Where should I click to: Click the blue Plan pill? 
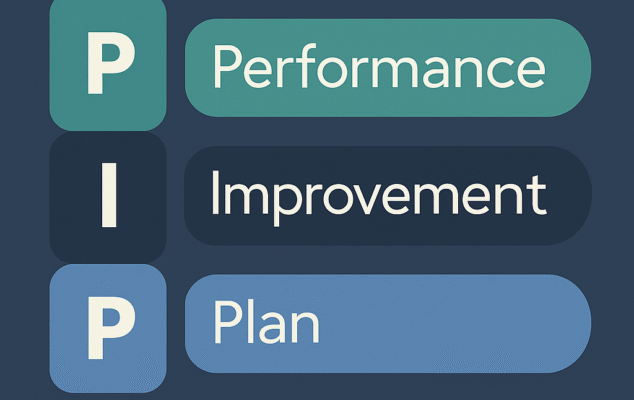(x=388, y=322)
